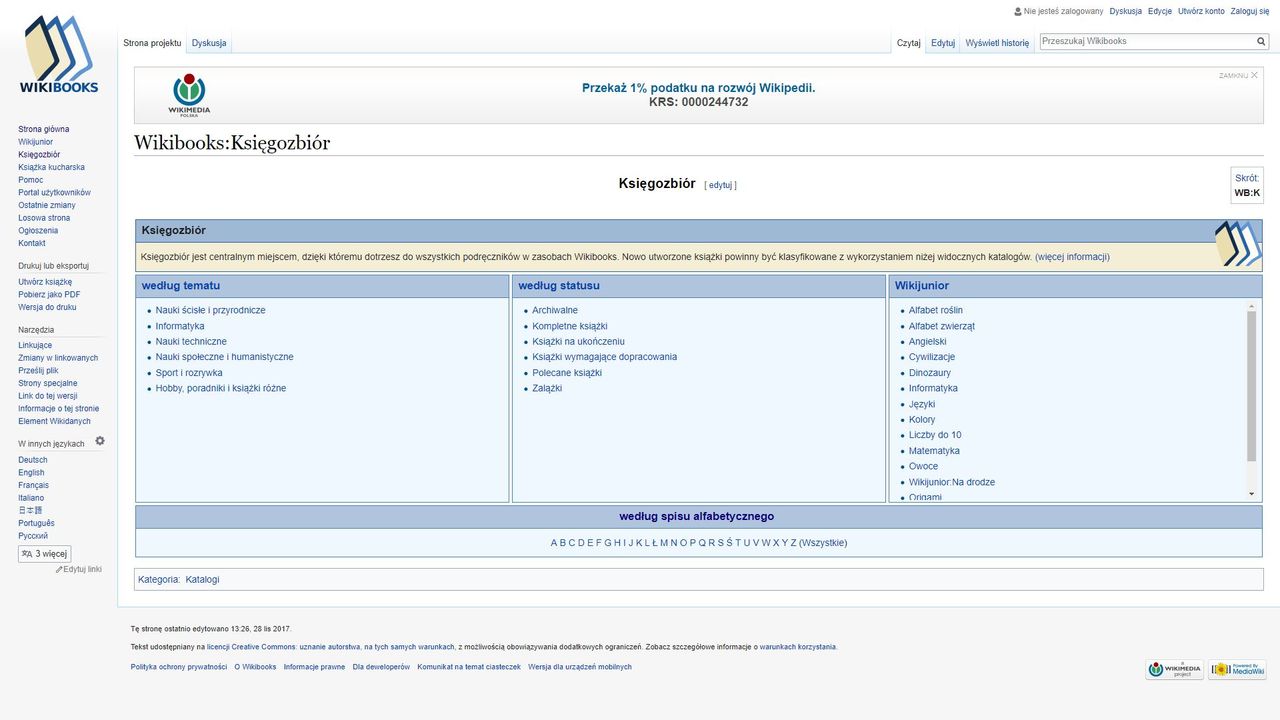Screen dimensions: 1280x720
Task: Open więcej informacji link
Action: click(x=1073, y=257)
